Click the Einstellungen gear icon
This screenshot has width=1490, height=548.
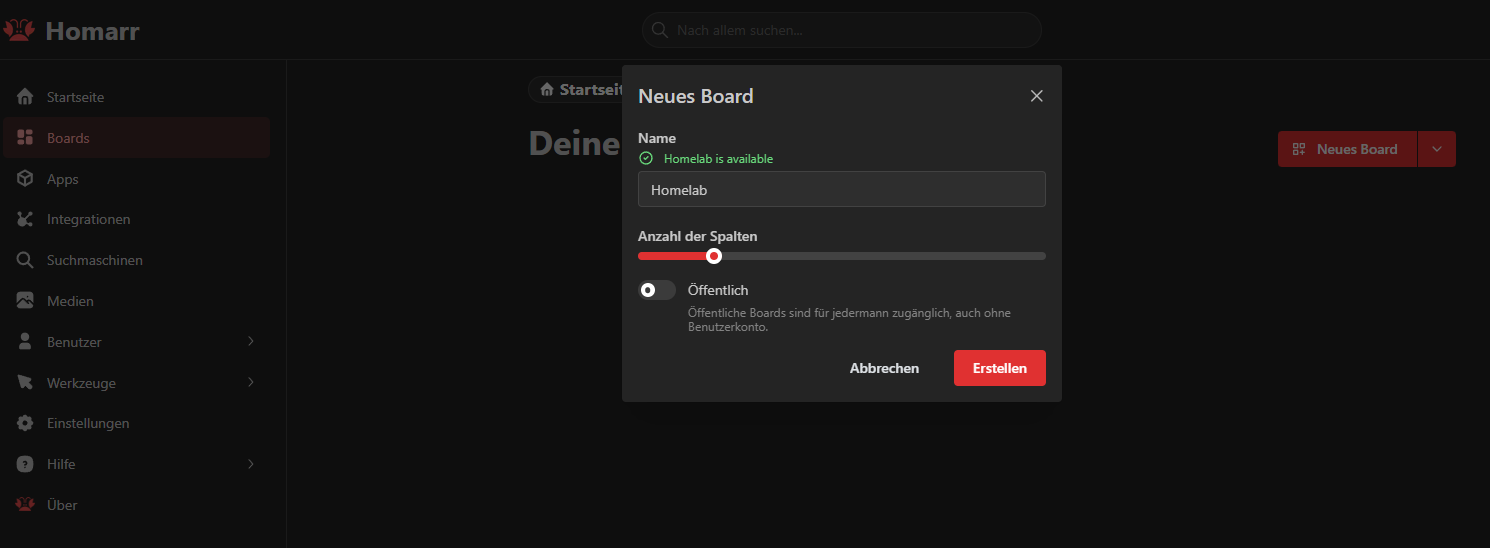(26, 423)
